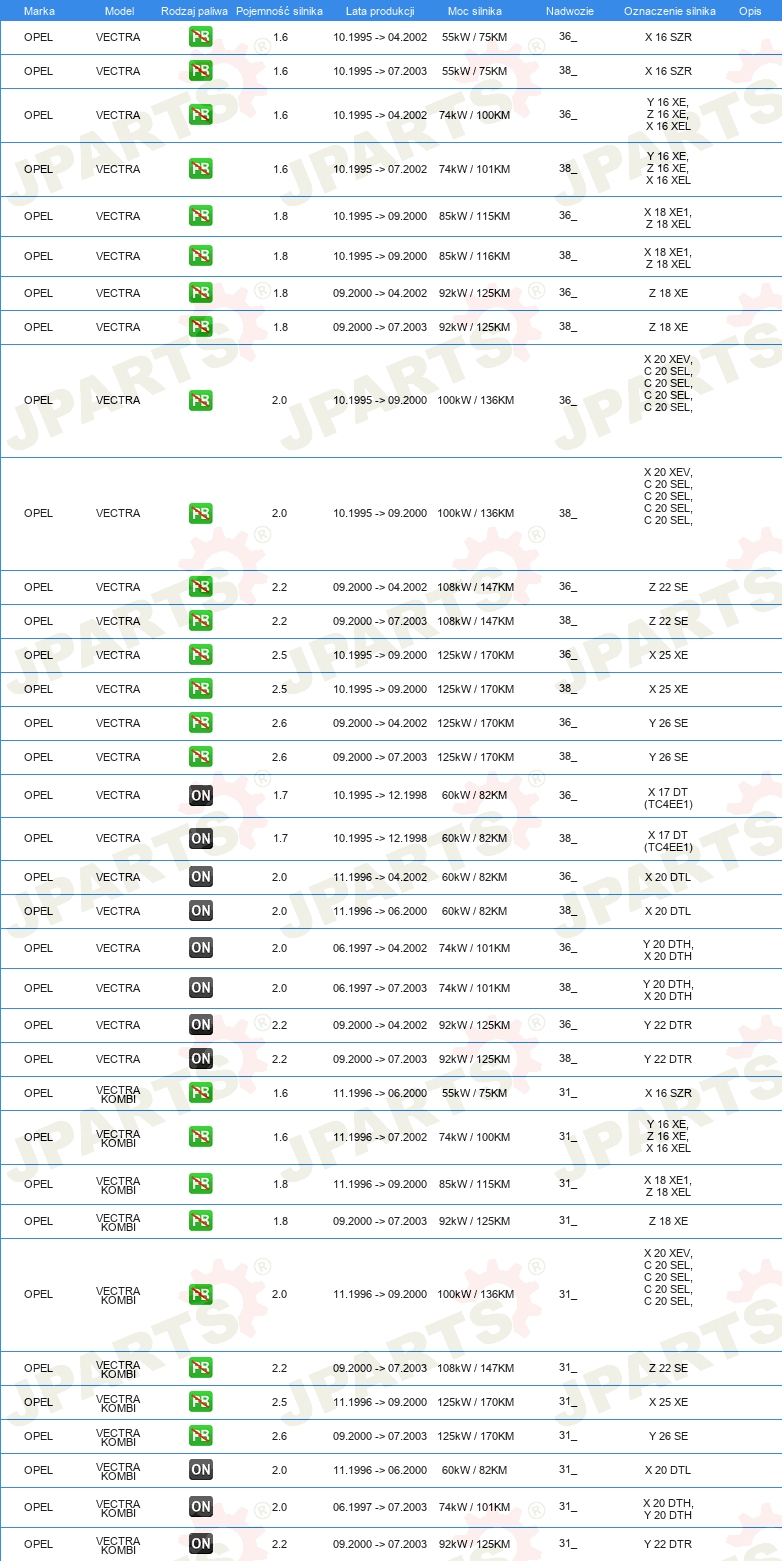
Task: Click the Model column header
Action: [119, 11]
